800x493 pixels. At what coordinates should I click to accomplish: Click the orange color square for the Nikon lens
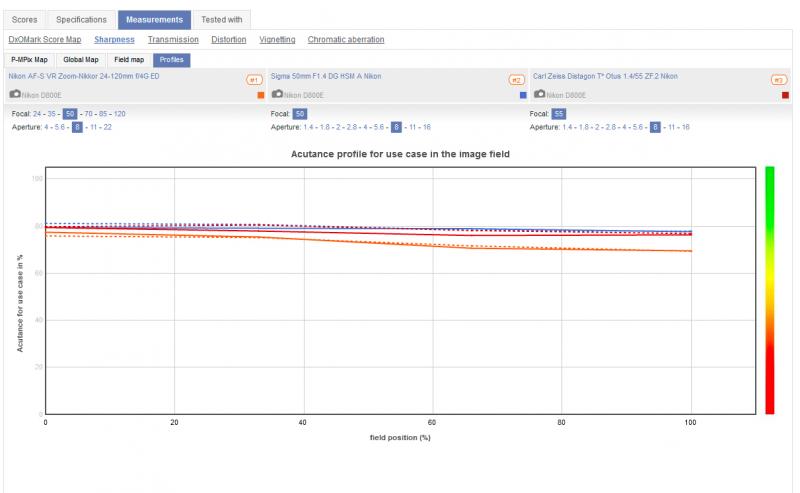tap(261, 95)
